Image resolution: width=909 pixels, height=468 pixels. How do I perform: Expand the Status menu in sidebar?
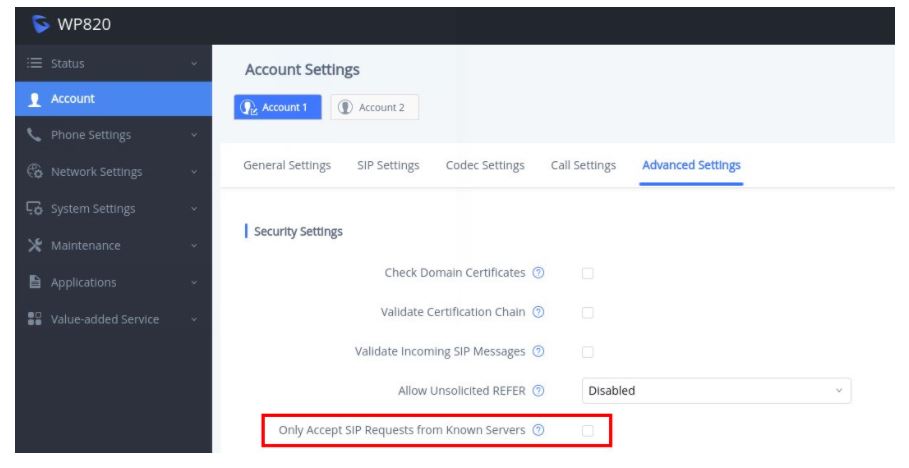point(194,64)
